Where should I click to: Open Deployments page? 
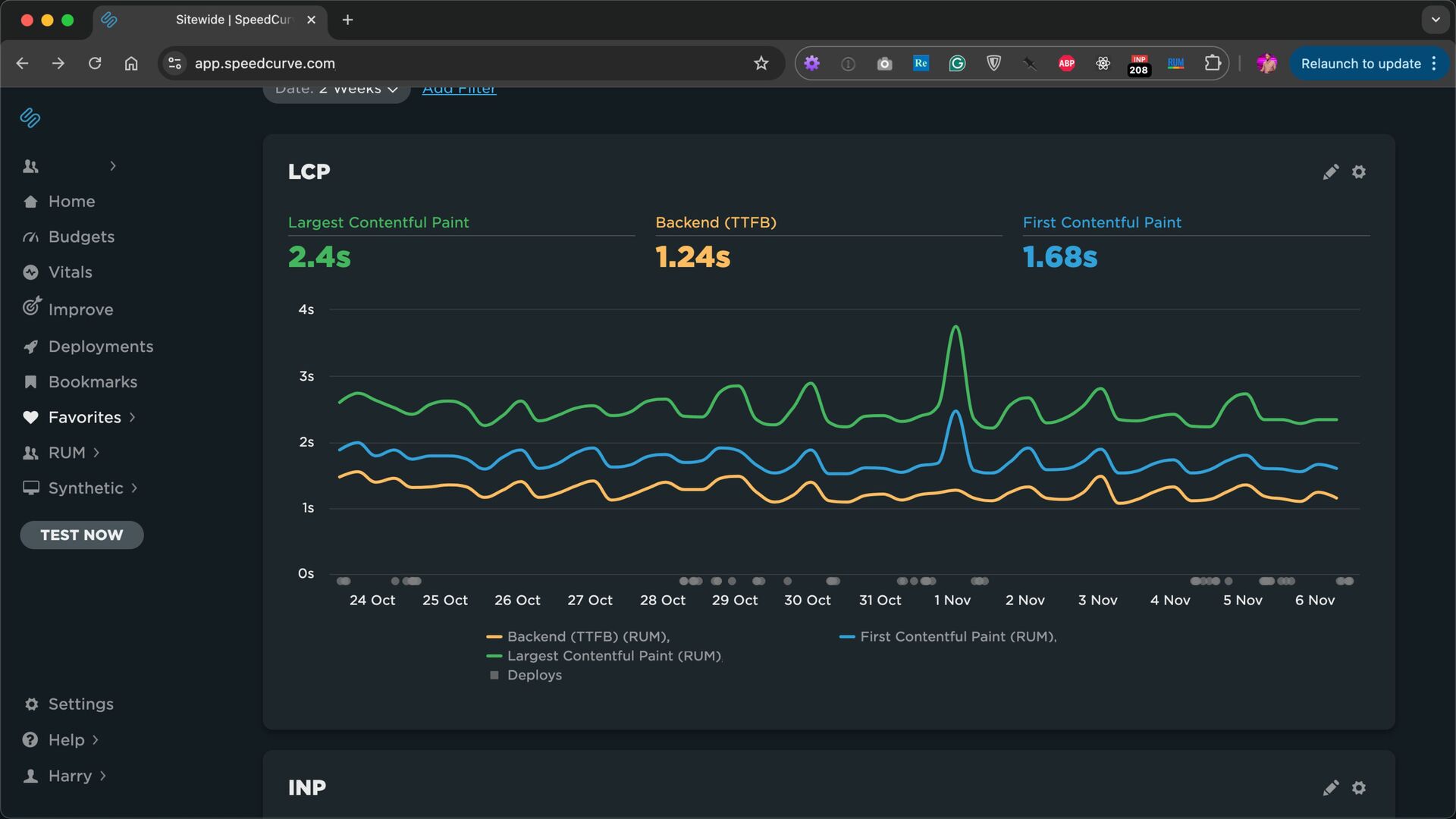tap(88, 347)
